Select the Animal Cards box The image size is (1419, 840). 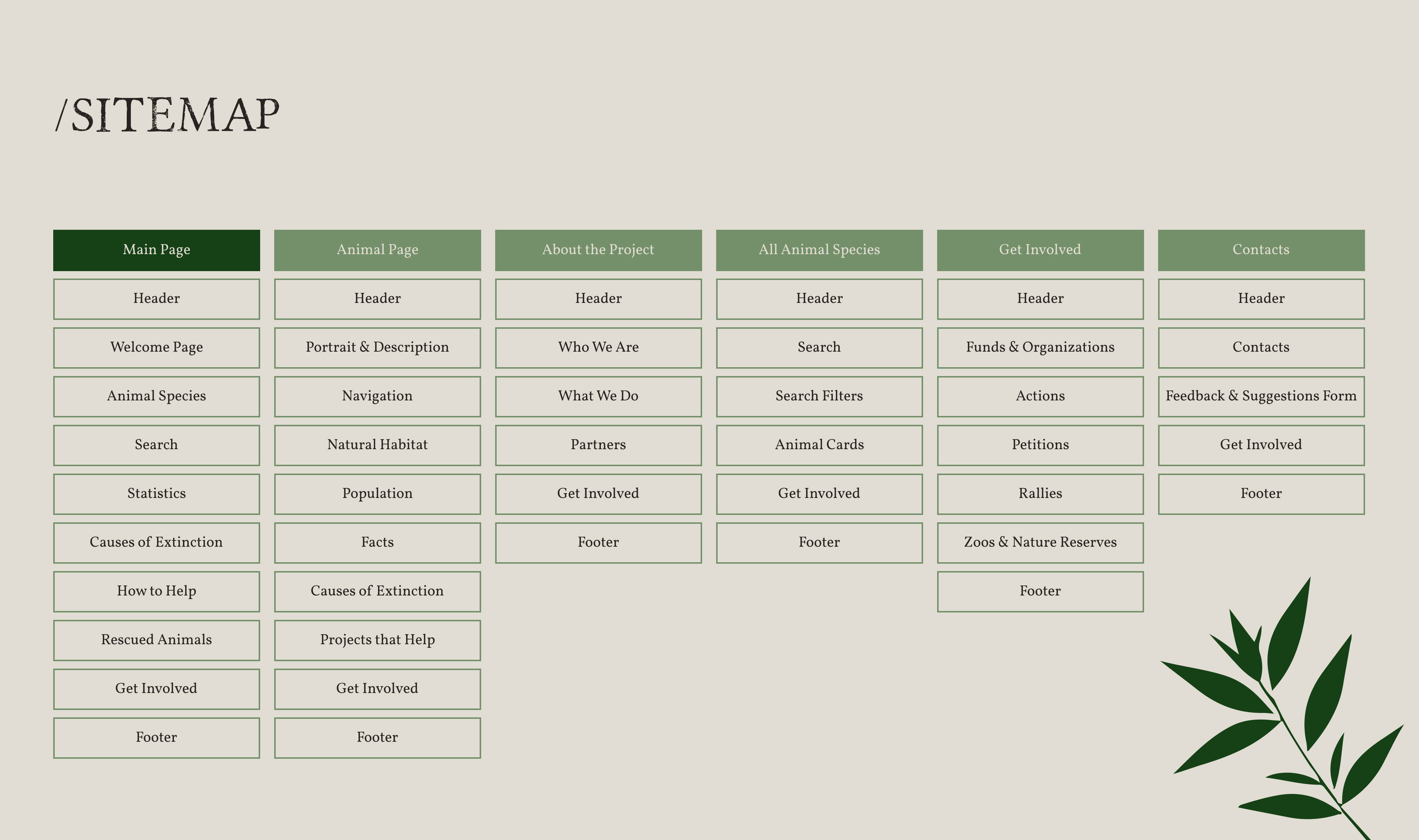[x=819, y=445]
